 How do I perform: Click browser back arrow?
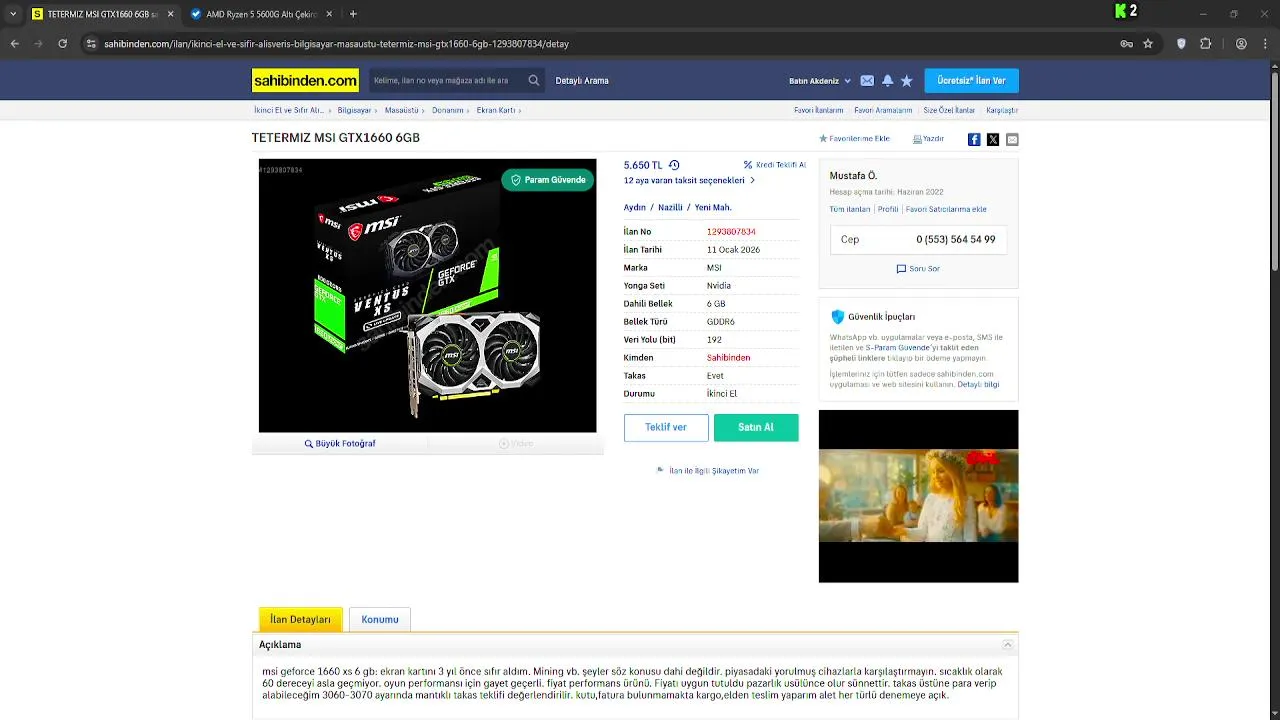[x=14, y=44]
